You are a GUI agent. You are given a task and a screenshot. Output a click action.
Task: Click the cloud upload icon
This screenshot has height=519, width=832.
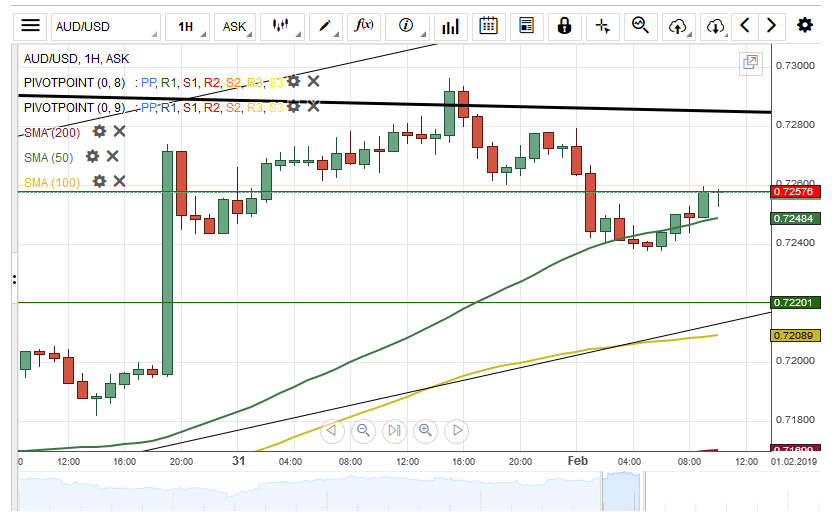[679, 26]
